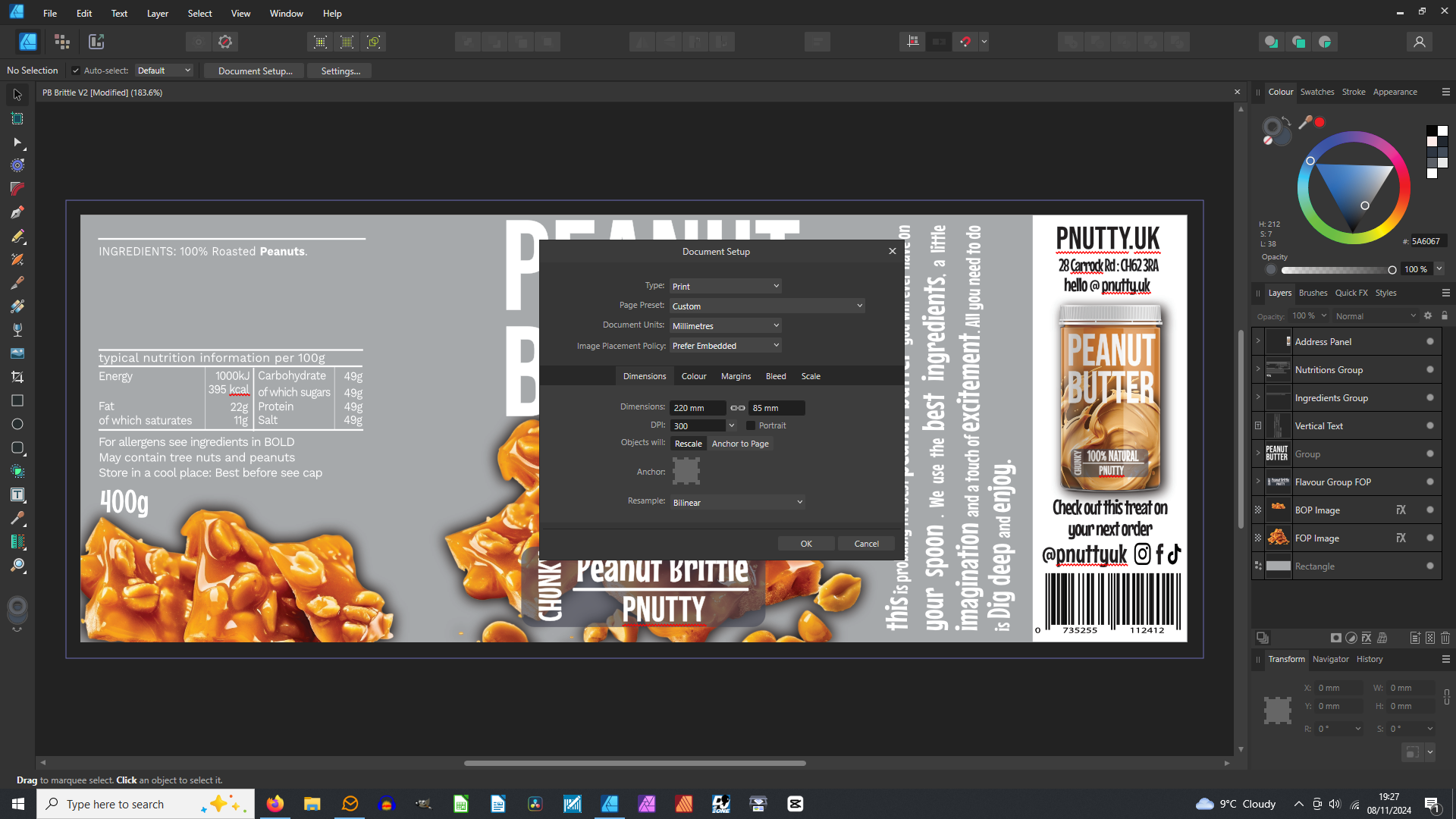
Task: Open Layers panel options menu icon
Action: pyautogui.click(x=1446, y=293)
